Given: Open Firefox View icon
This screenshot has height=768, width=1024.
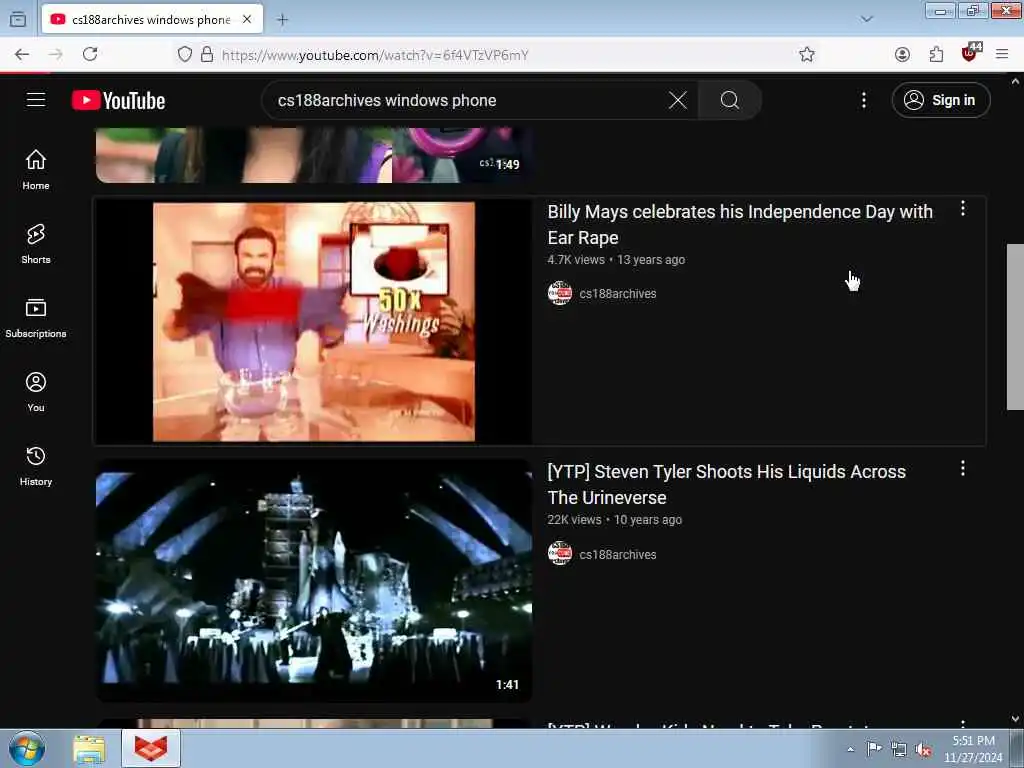Looking at the screenshot, I should click(18, 20).
